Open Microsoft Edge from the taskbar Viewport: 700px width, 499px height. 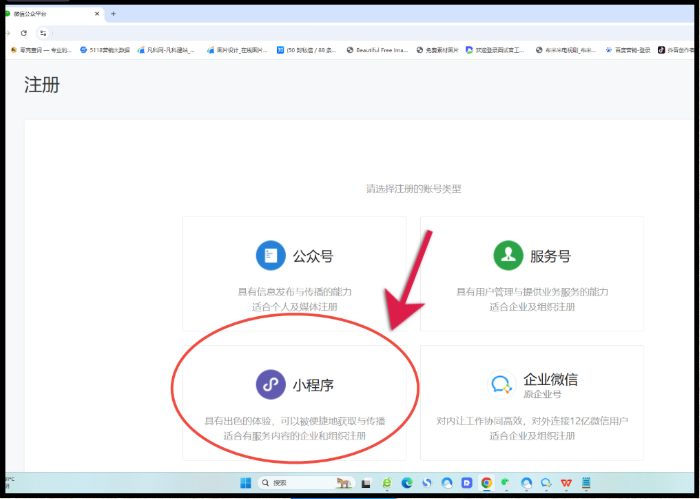click(x=407, y=482)
